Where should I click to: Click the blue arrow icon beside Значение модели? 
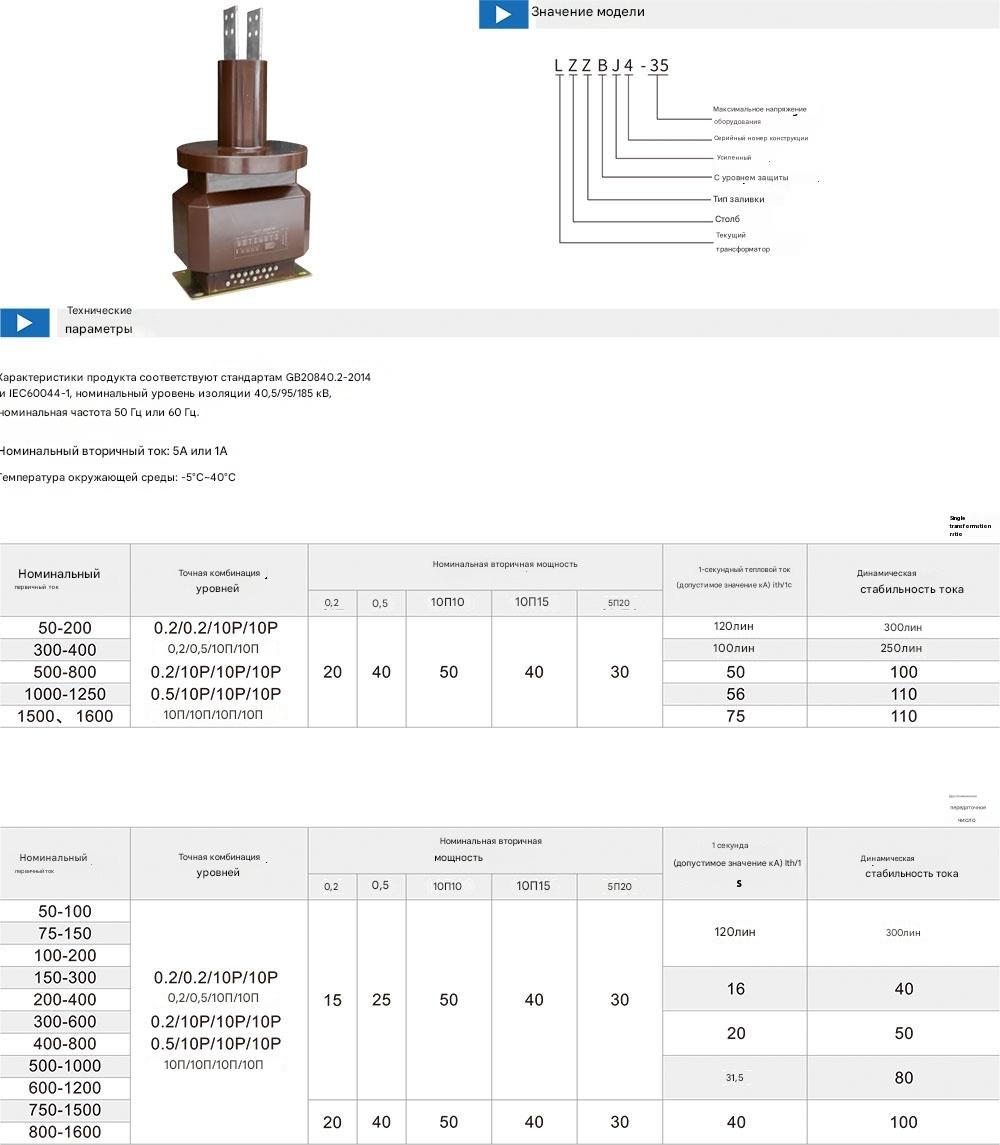click(502, 15)
